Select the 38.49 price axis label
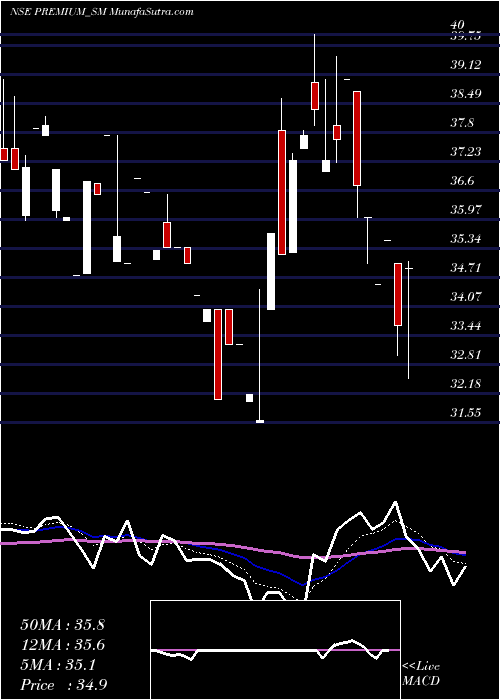 466,94
